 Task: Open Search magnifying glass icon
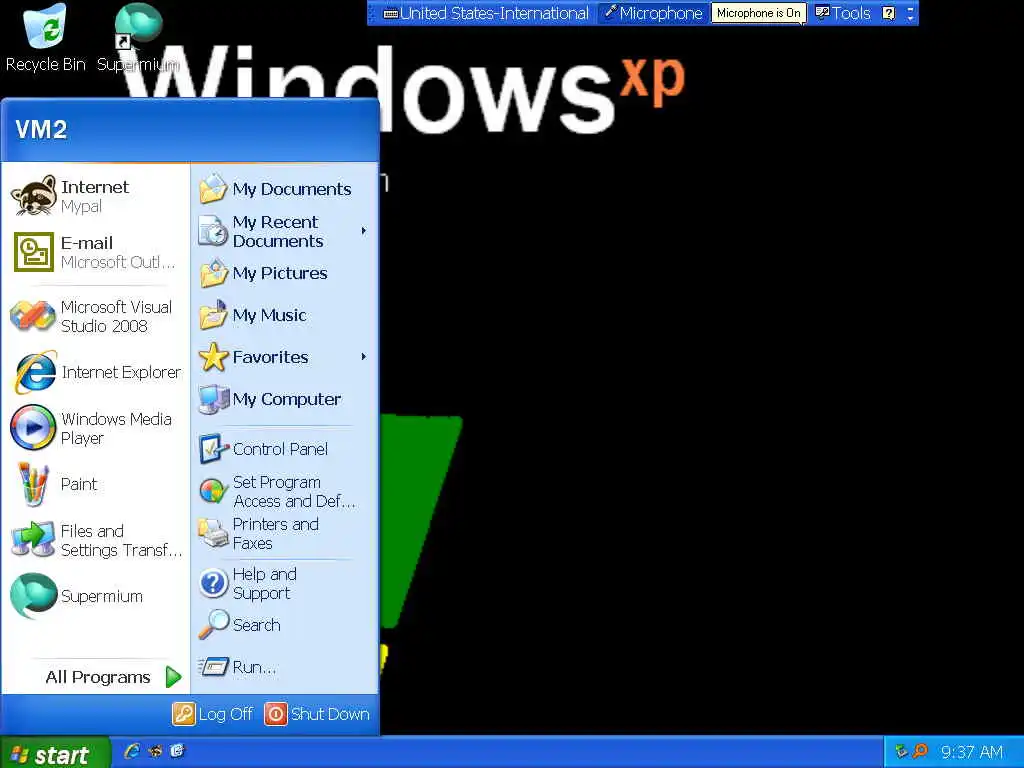click(213, 625)
